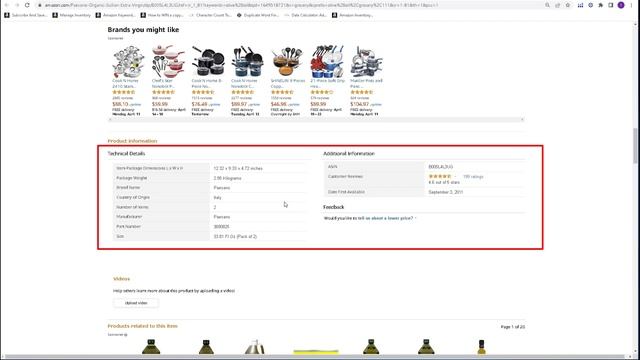640x360 pixels.
Task: Open the last small olive oil bottle thumbnail
Action: (482, 347)
